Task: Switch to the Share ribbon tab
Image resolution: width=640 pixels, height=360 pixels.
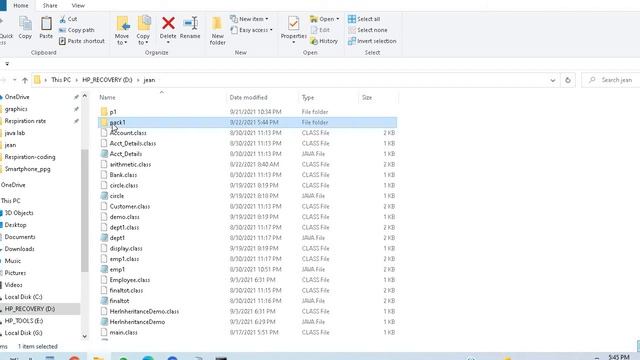Action: click(50, 6)
